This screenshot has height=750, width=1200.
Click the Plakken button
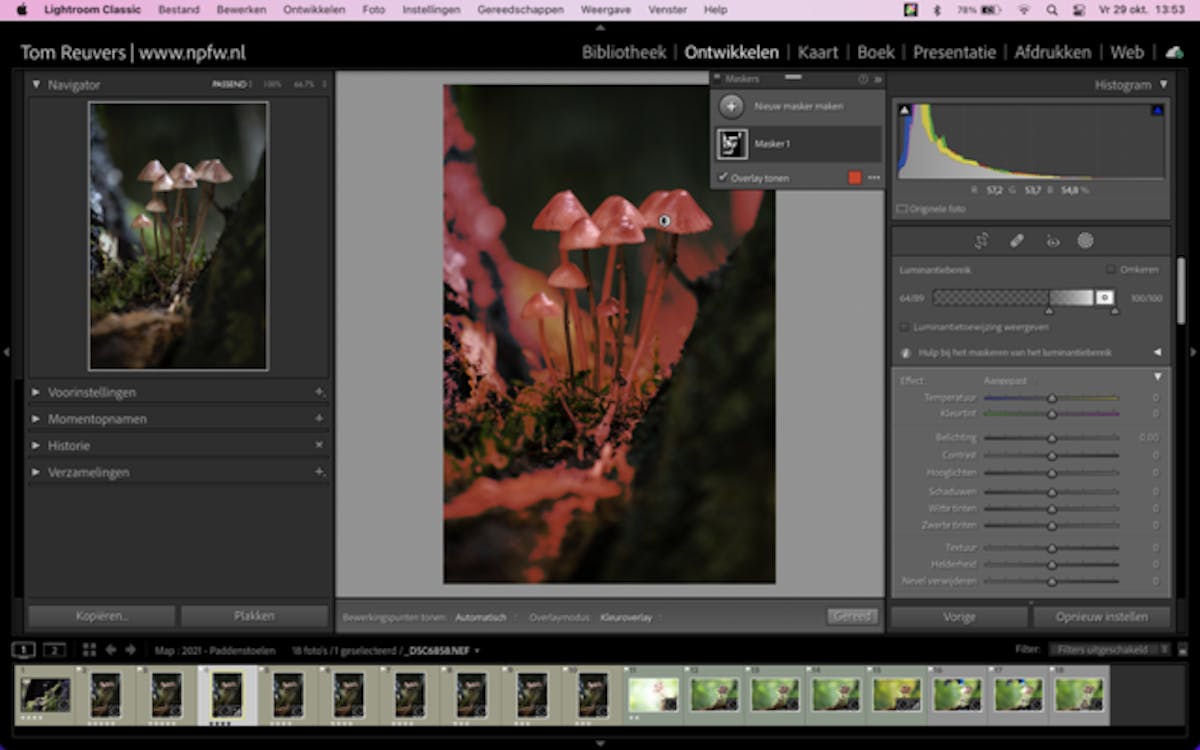(x=254, y=616)
